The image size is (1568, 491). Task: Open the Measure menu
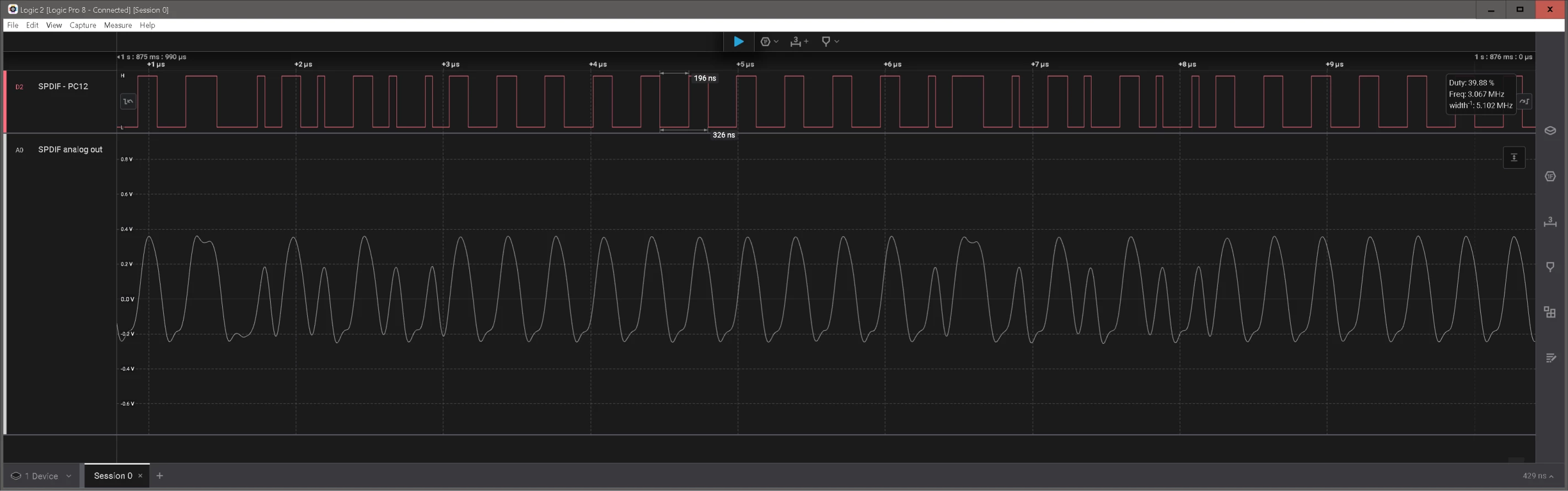coord(118,25)
